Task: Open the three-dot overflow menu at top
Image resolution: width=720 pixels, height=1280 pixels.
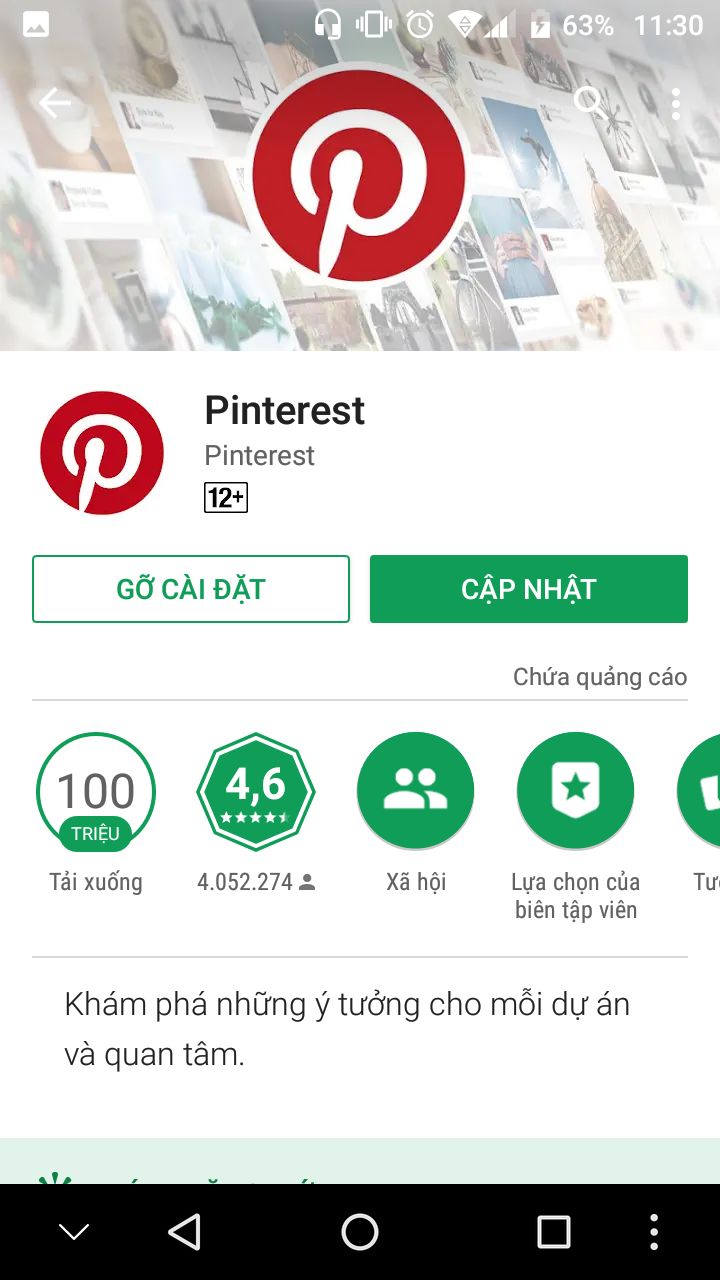Action: click(676, 103)
